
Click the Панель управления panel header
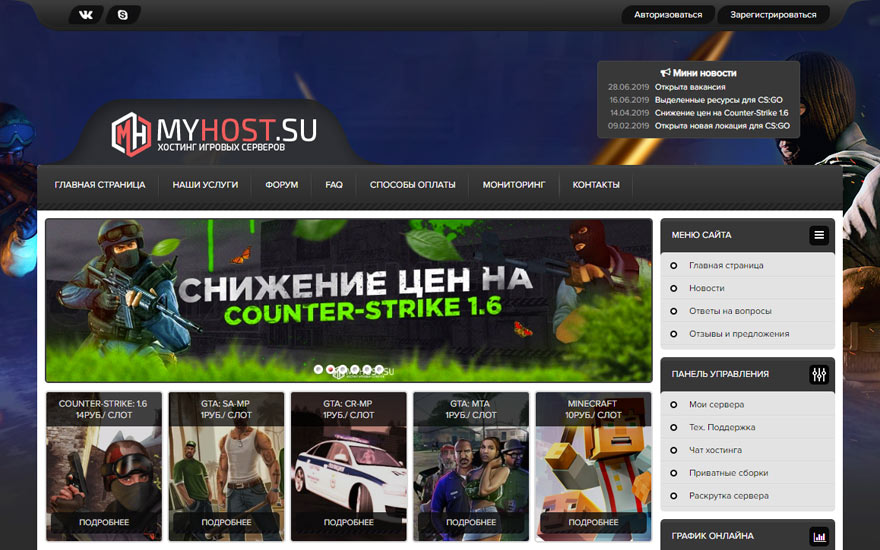748,374
